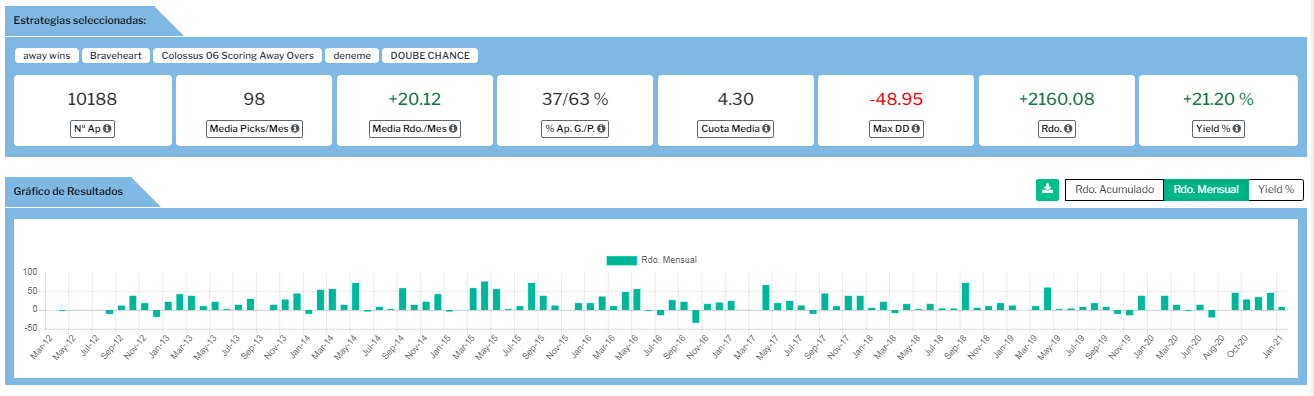Viewport: 1314px width, 396px height.
Task: Click info icon on Nº Ap label
Action: coord(107,129)
